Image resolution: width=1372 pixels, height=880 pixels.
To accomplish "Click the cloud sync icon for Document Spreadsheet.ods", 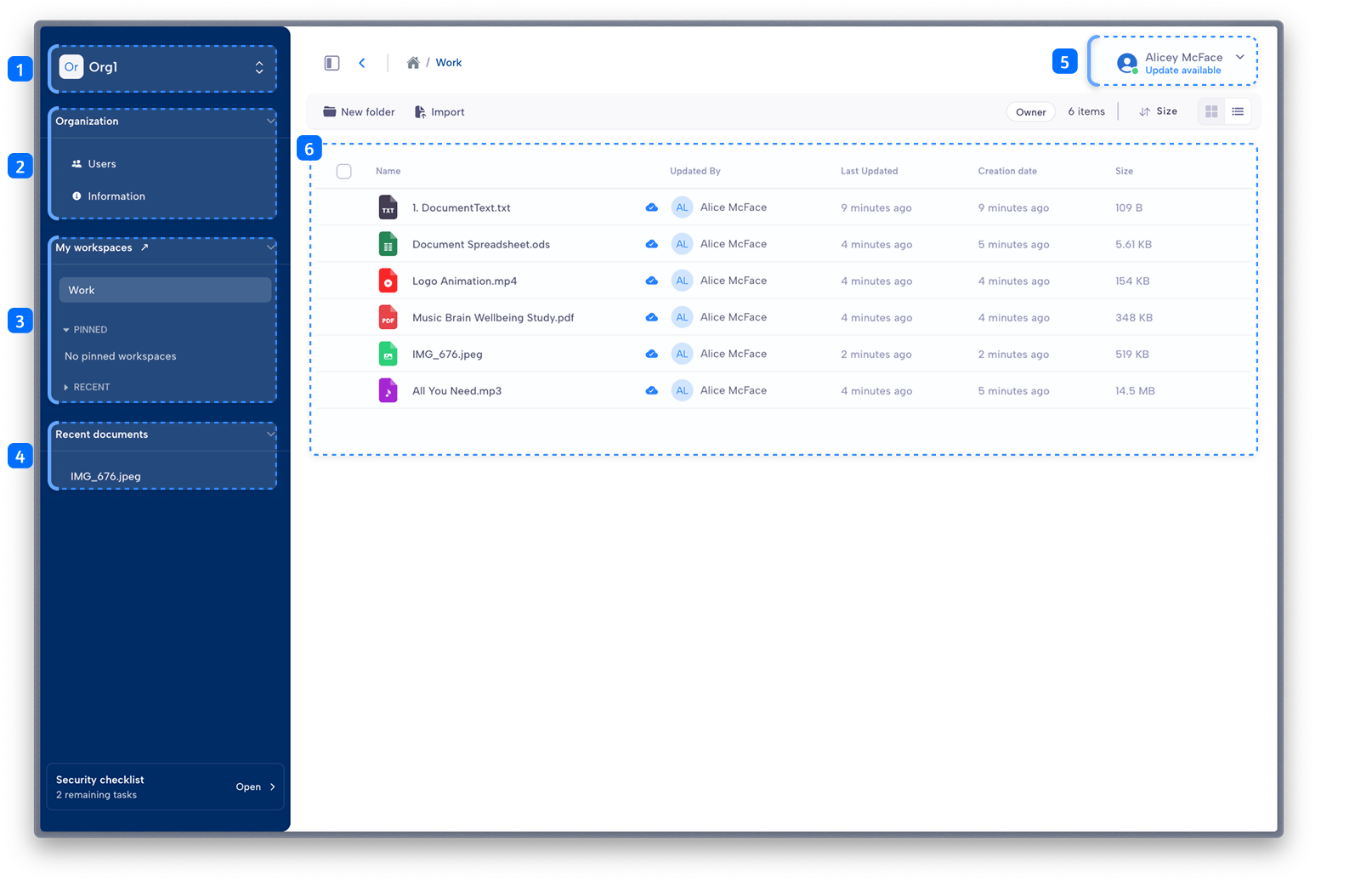I will (x=651, y=244).
